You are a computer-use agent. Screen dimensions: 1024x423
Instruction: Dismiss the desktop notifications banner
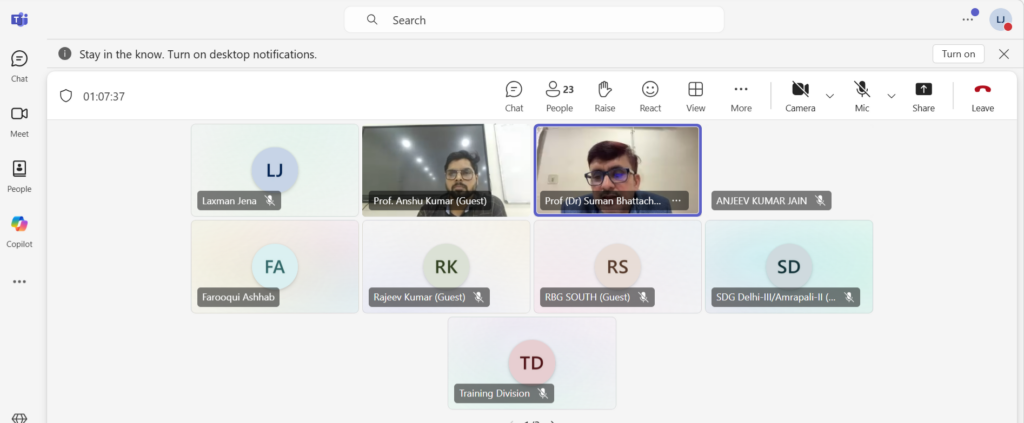[x=1004, y=54]
